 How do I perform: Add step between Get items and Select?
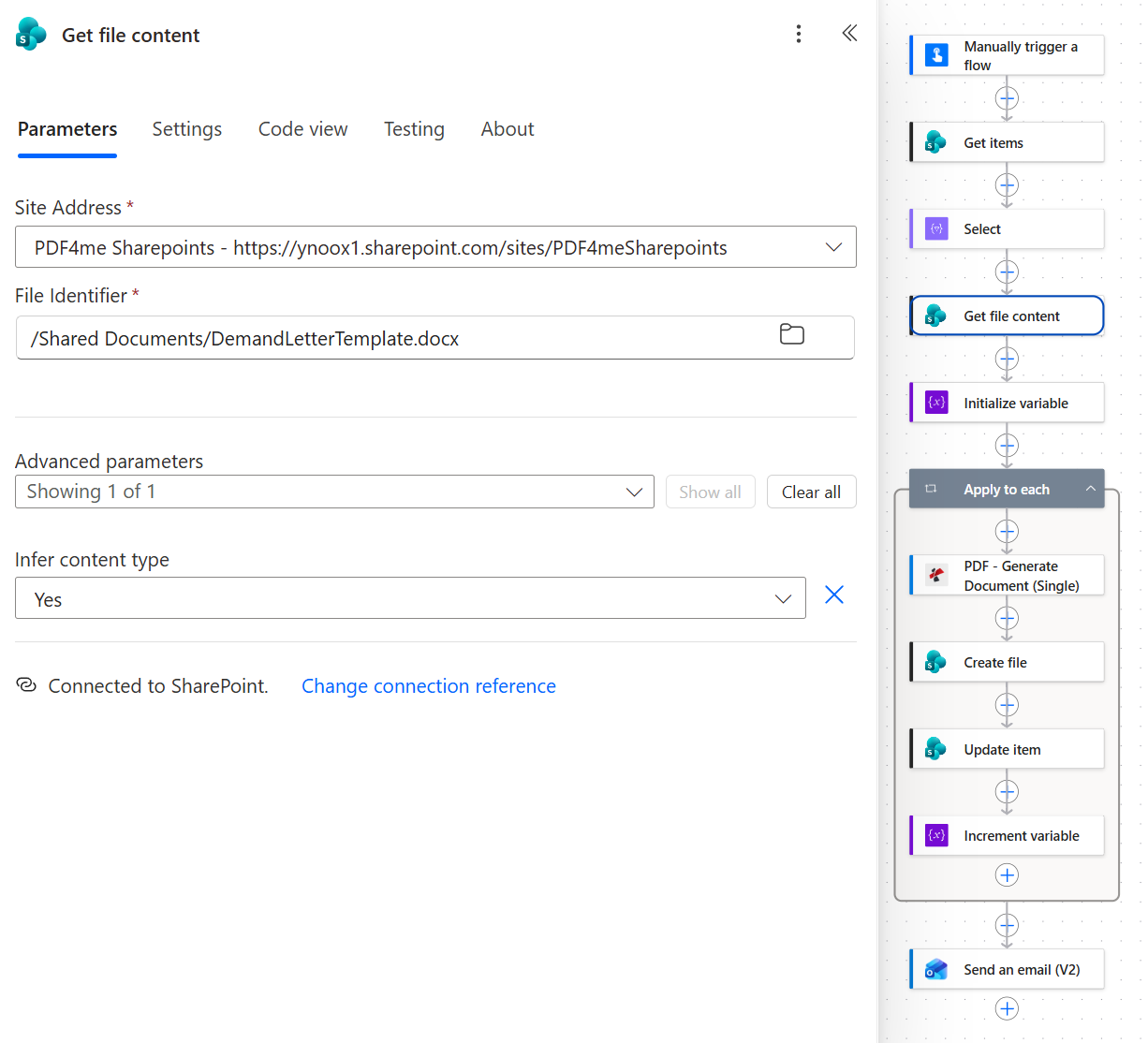[1007, 185]
